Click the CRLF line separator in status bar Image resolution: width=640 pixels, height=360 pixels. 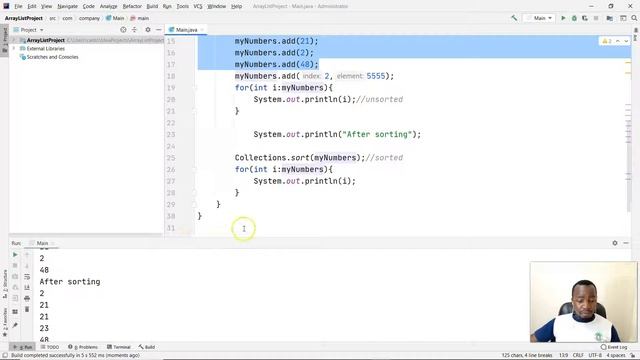click(x=578, y=356)
